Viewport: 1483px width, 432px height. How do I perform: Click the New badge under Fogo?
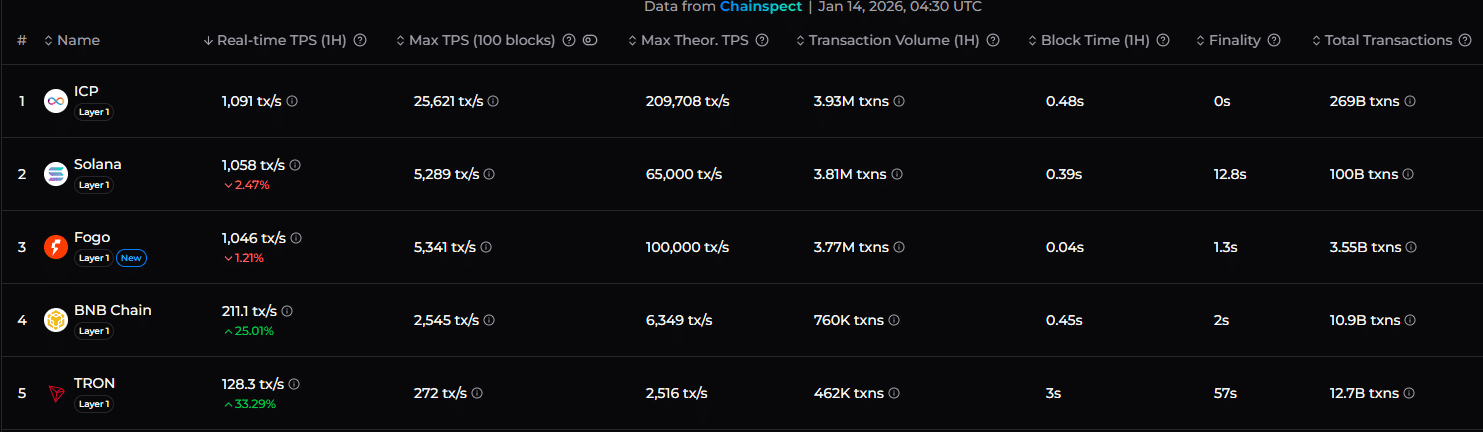coord(131,258)
